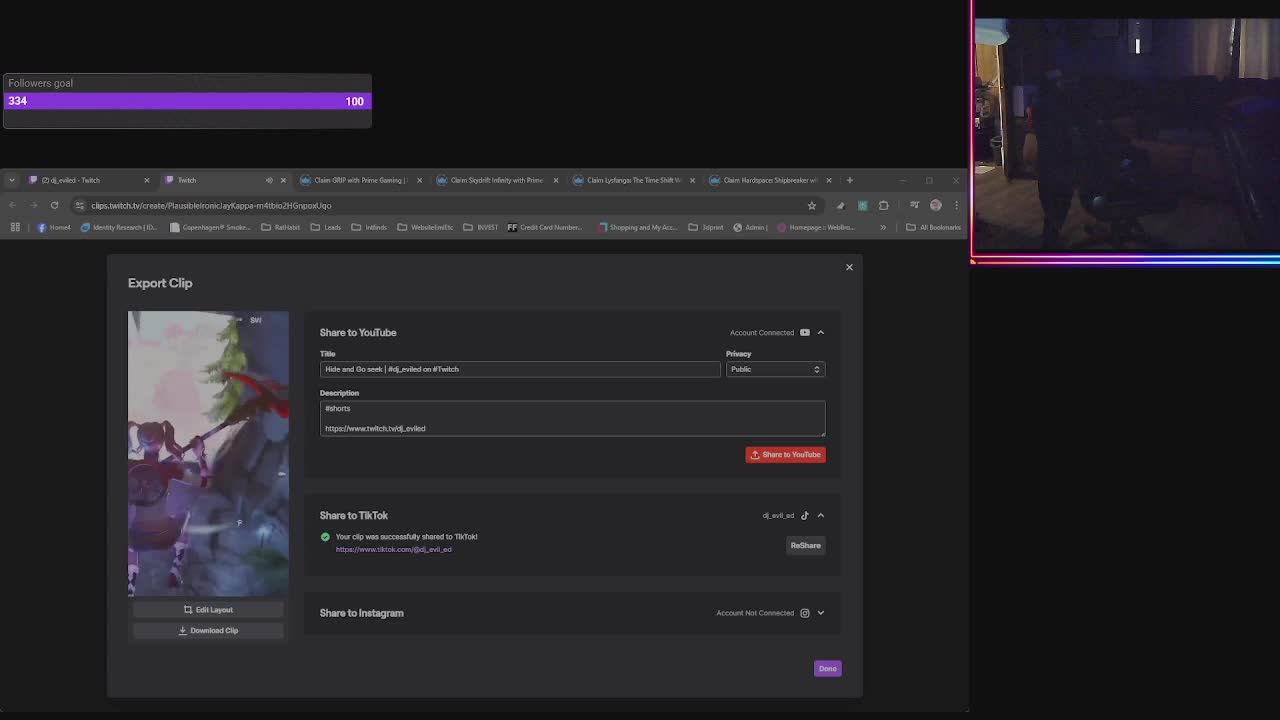Close the Export Clip dialog with X
Image resolution: width=1280 pixels, height=720 pixels.
(849, 267)
